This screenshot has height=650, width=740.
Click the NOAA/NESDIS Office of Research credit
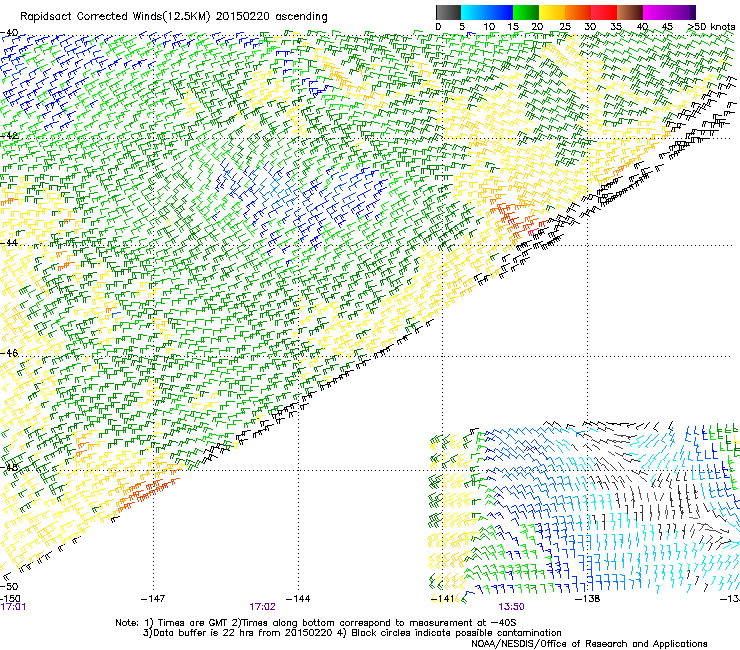click(x=589, y=644)
